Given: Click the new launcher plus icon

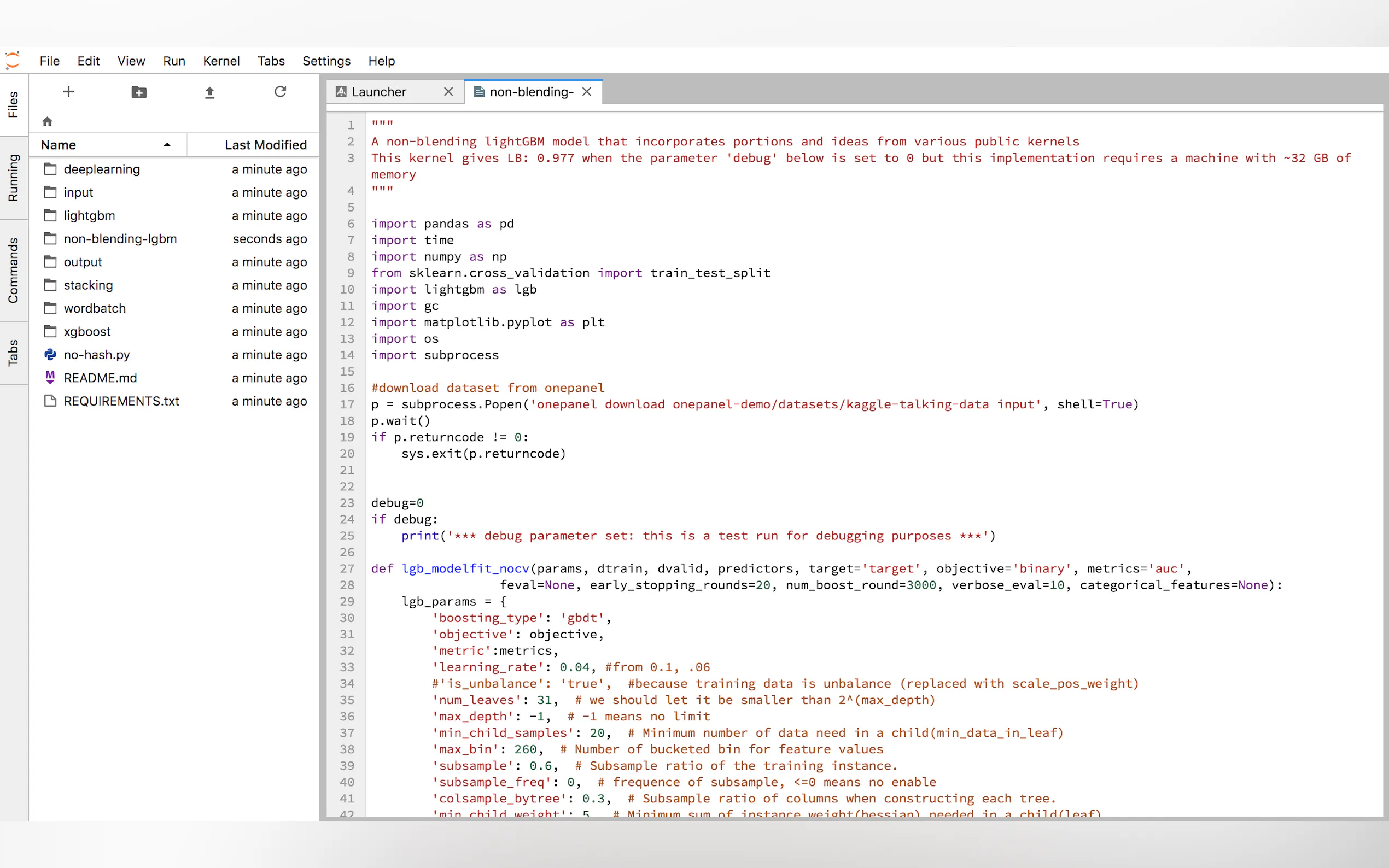Looking at the screenshot, I should (x=68, y=92).
